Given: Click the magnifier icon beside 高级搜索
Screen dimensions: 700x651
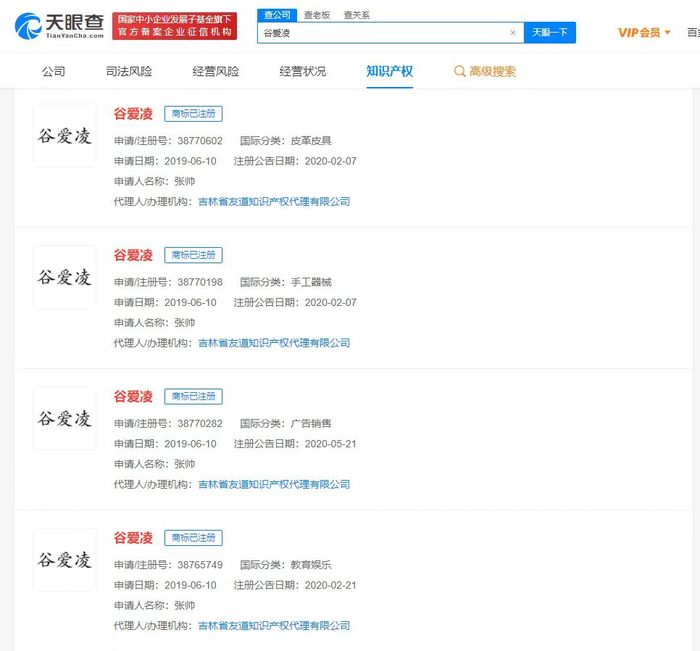Looking at the screenshot, I should tap(459, 71).
